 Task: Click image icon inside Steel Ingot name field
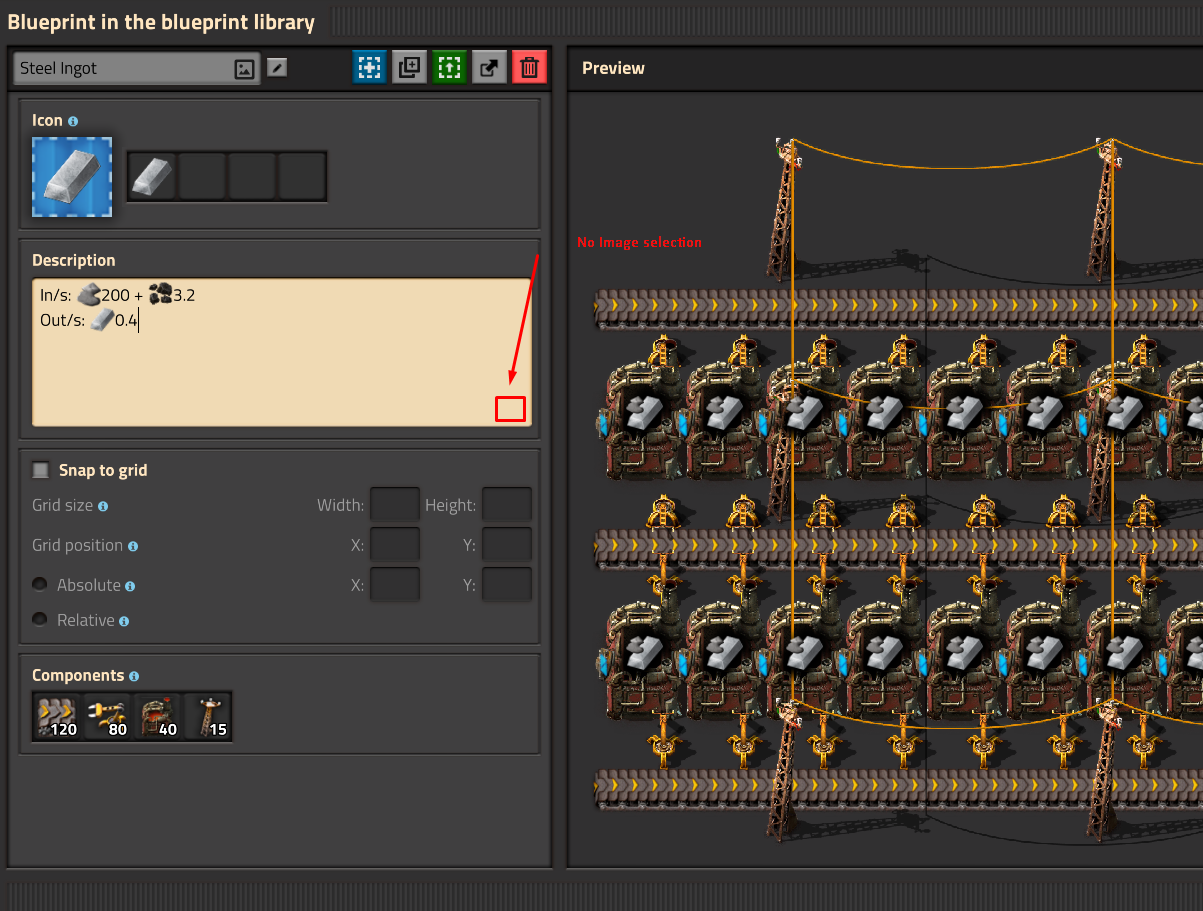244,69
